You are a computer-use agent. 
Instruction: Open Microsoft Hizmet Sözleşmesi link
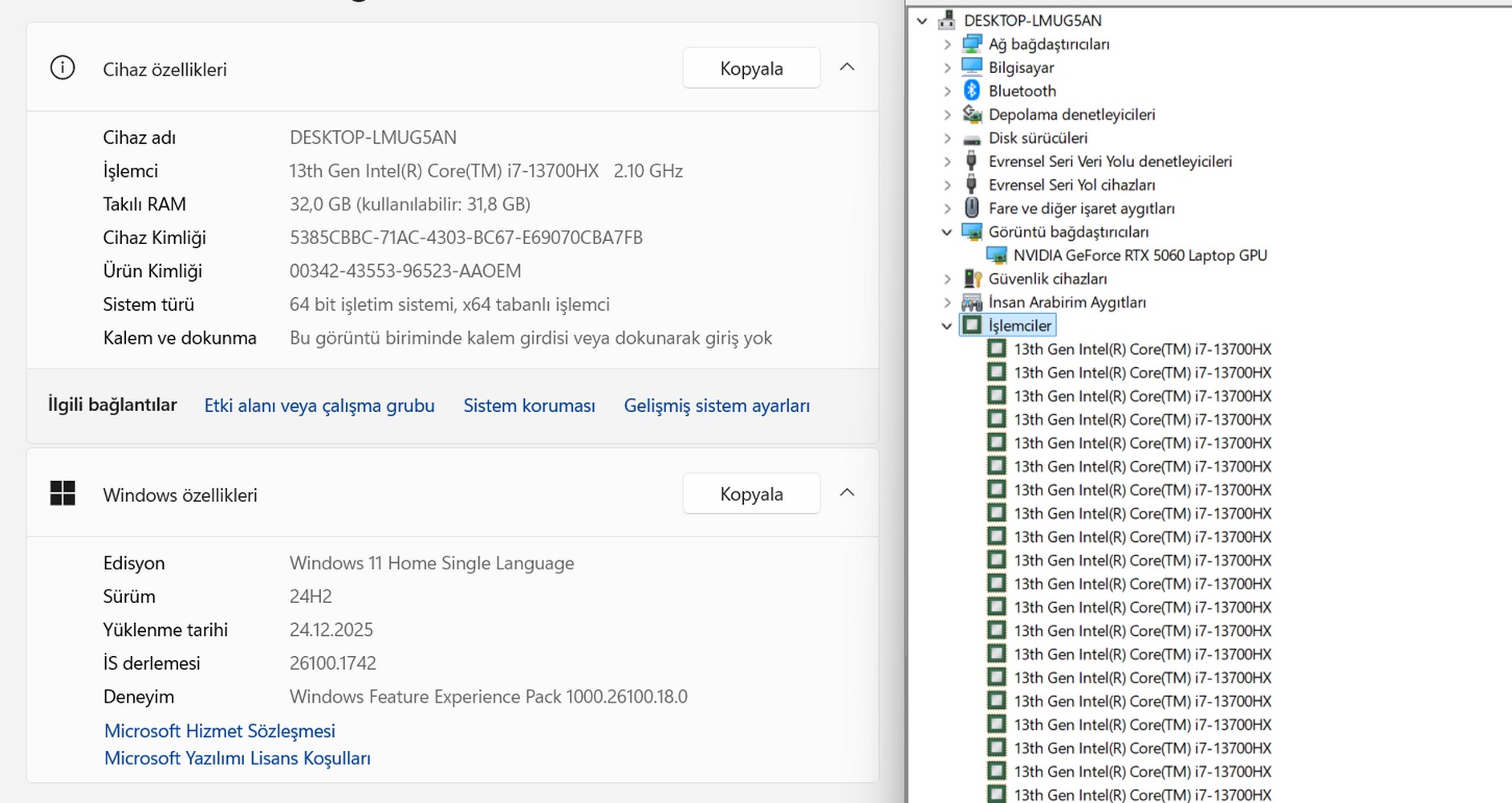pyautogui.click(x=220, y=731)
